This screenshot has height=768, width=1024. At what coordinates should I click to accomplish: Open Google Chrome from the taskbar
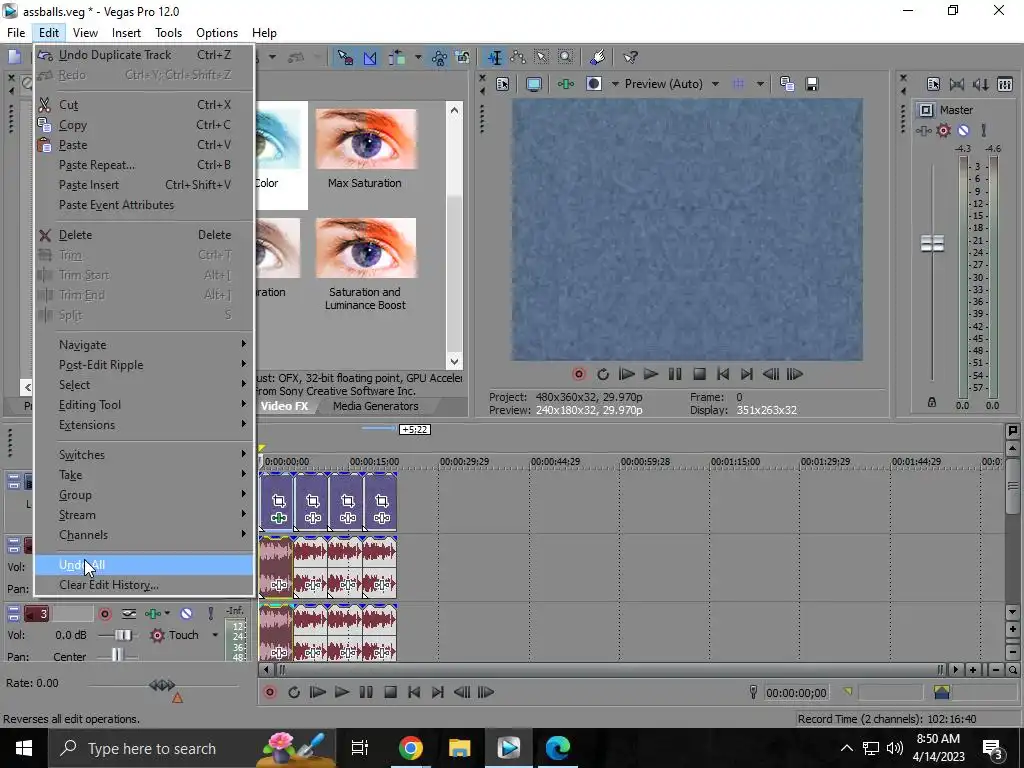coord(411,748)
